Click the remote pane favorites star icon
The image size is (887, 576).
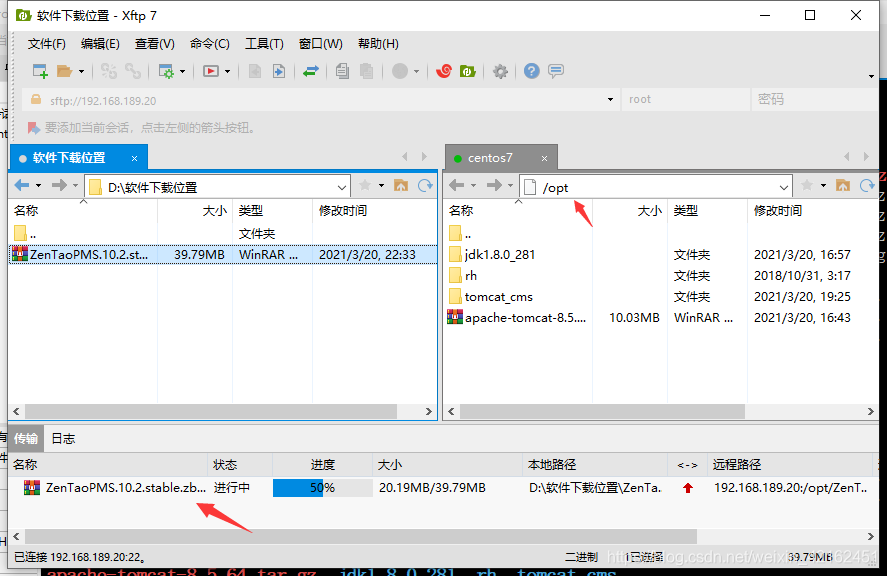(x=807, y=185)
